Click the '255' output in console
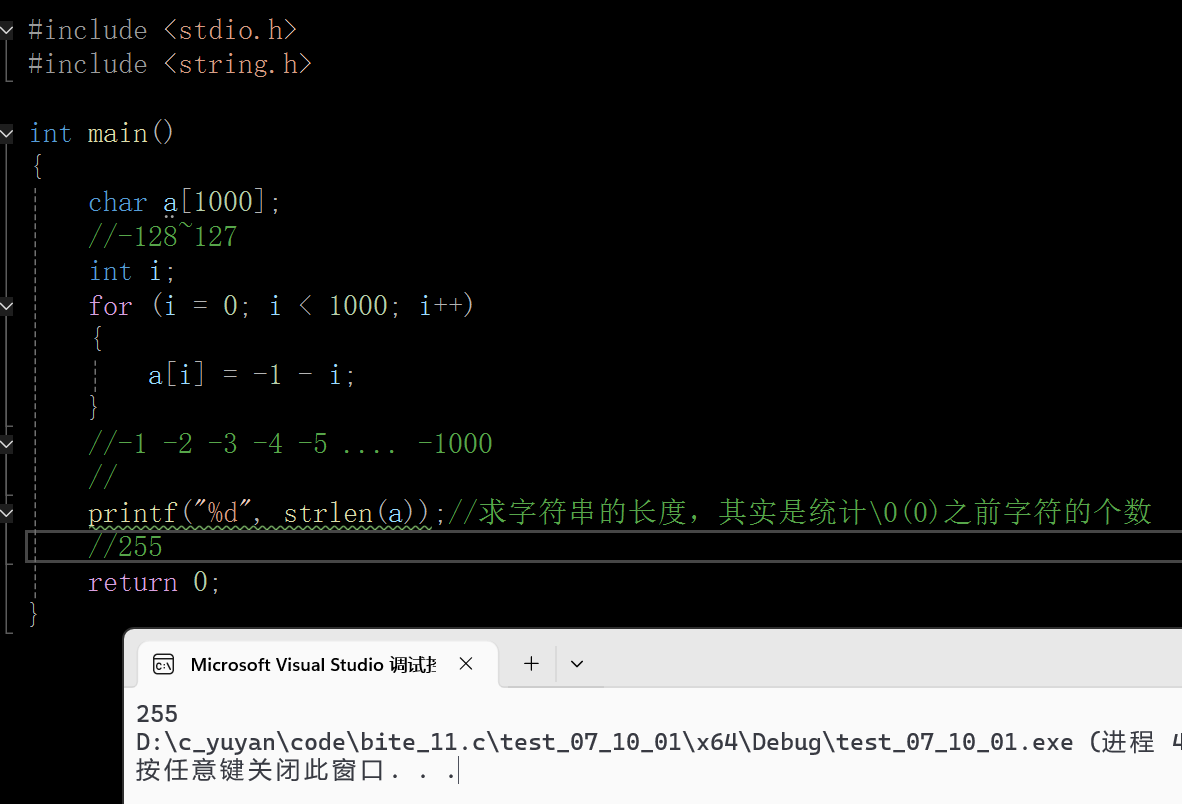 (157, 714)
